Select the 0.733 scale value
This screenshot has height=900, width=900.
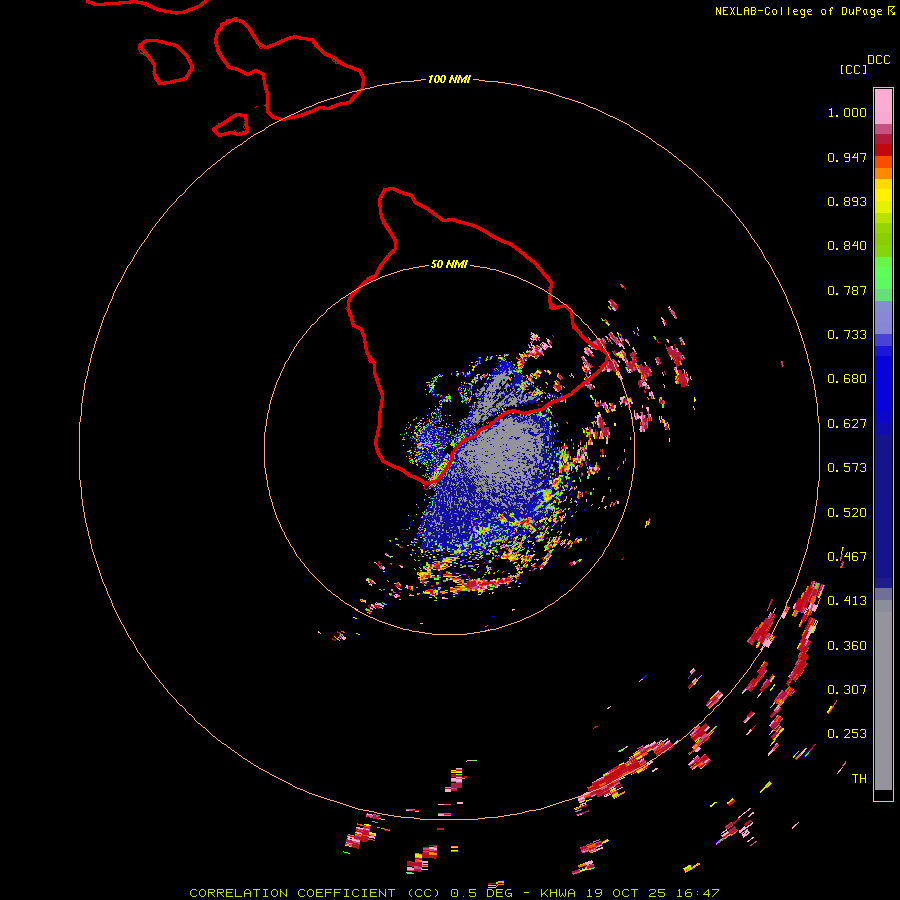[847, 335]
